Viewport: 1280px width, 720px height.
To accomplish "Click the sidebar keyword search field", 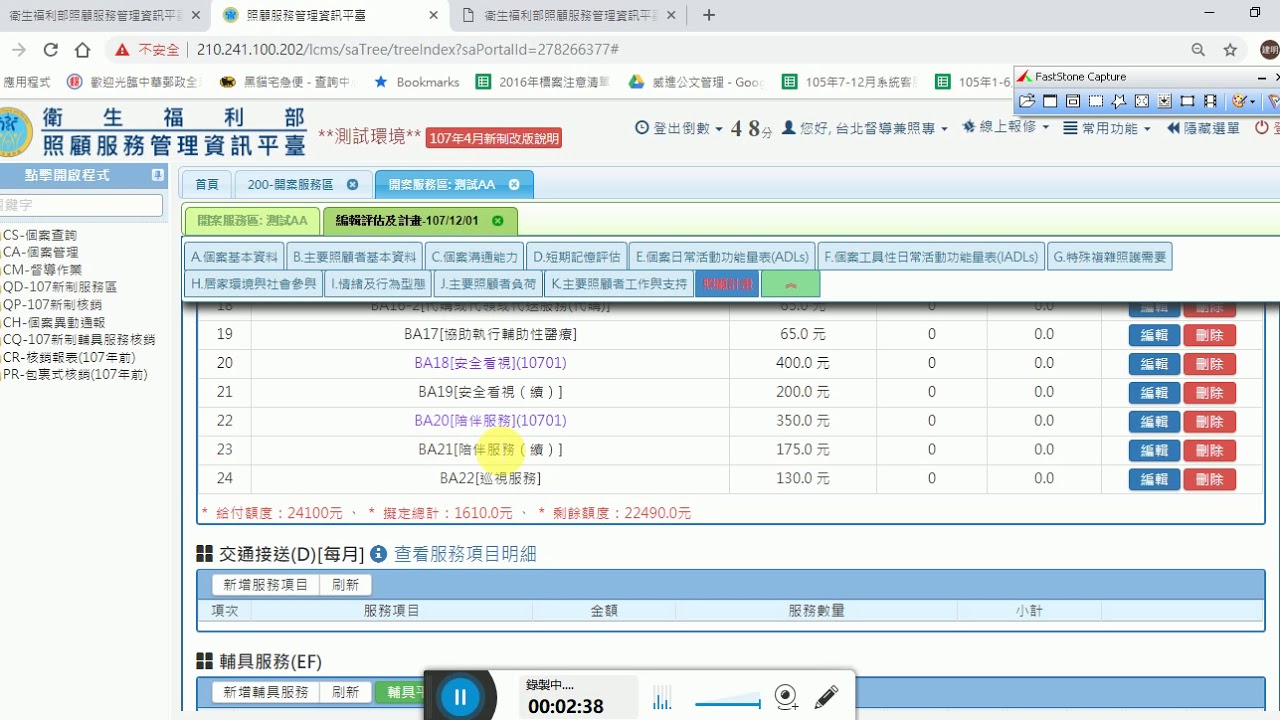I will (x=81, y=205).
